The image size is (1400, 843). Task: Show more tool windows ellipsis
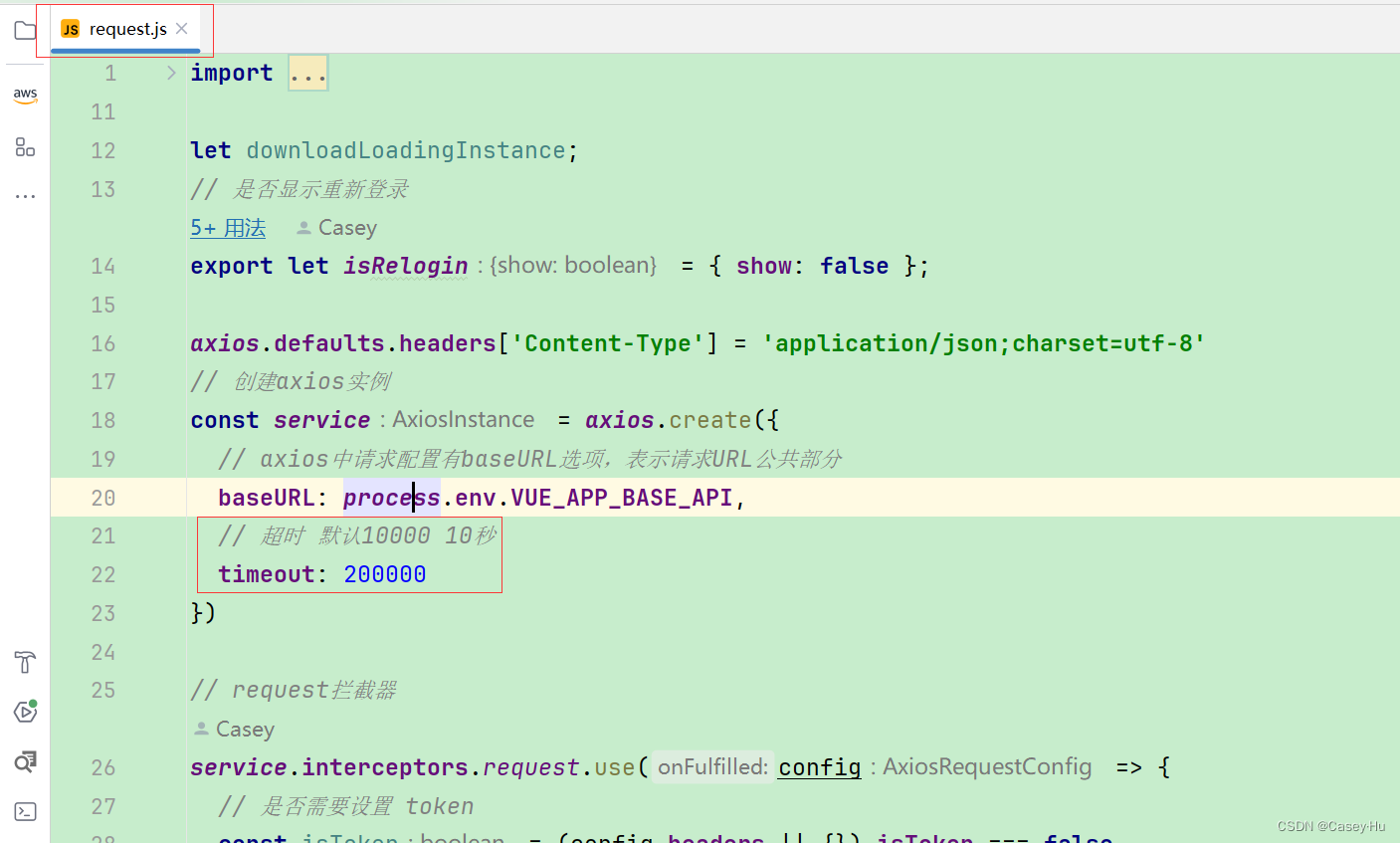tap(25, 196)
